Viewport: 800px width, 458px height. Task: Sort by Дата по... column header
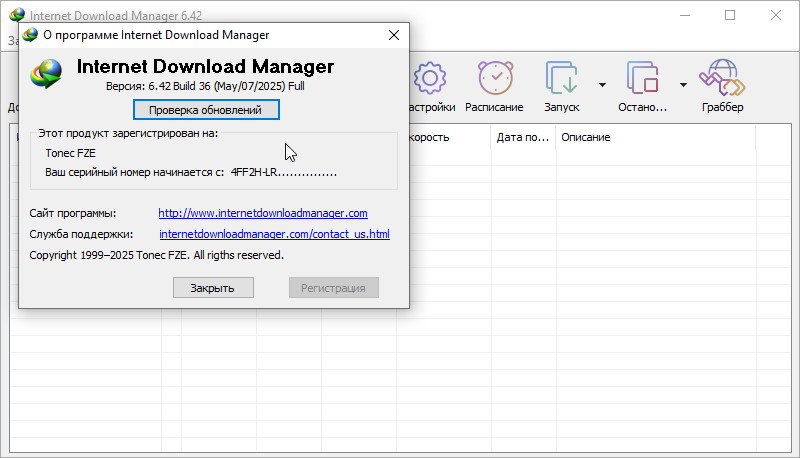[x=523, y=137]
